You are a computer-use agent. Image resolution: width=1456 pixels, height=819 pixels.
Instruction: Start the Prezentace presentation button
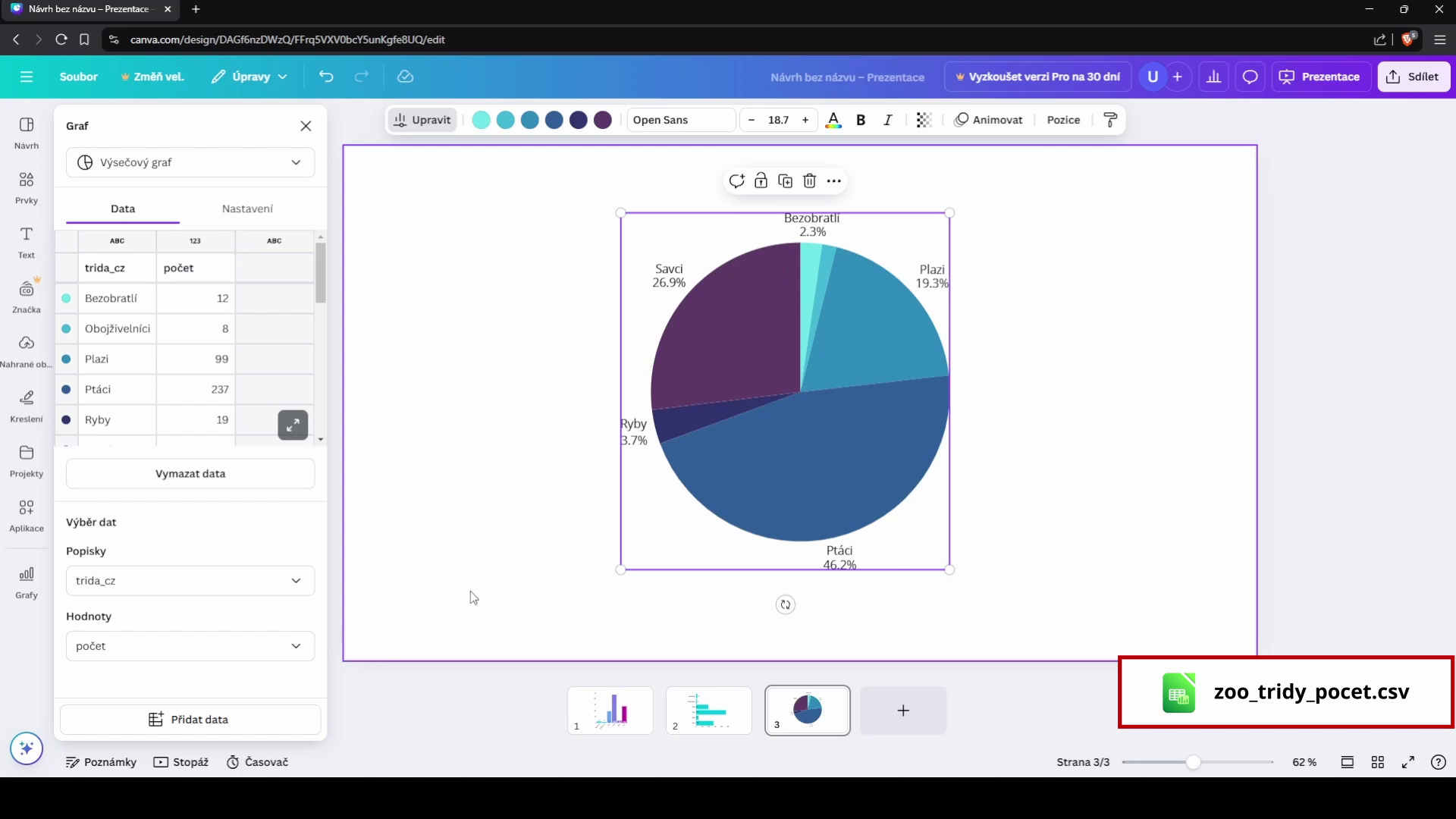(x=1320, y=77)
